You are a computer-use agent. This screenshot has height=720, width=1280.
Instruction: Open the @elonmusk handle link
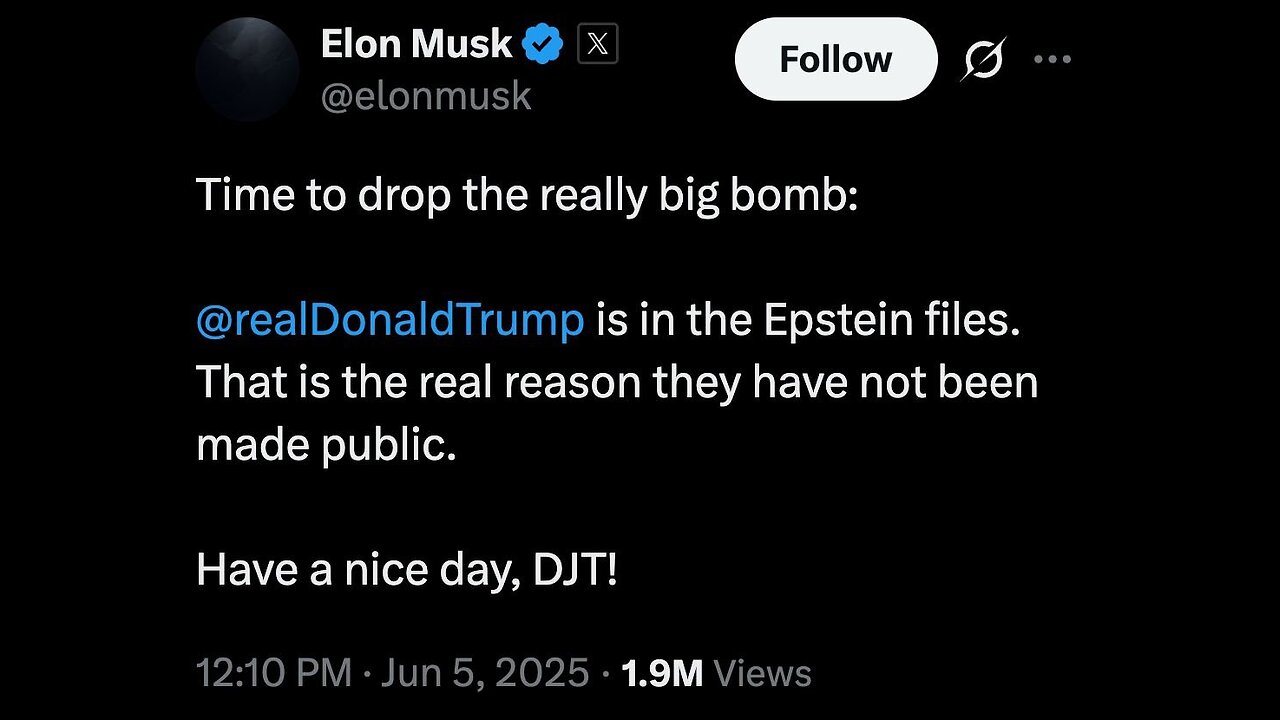pyautogui.click(x=426, y=96)
